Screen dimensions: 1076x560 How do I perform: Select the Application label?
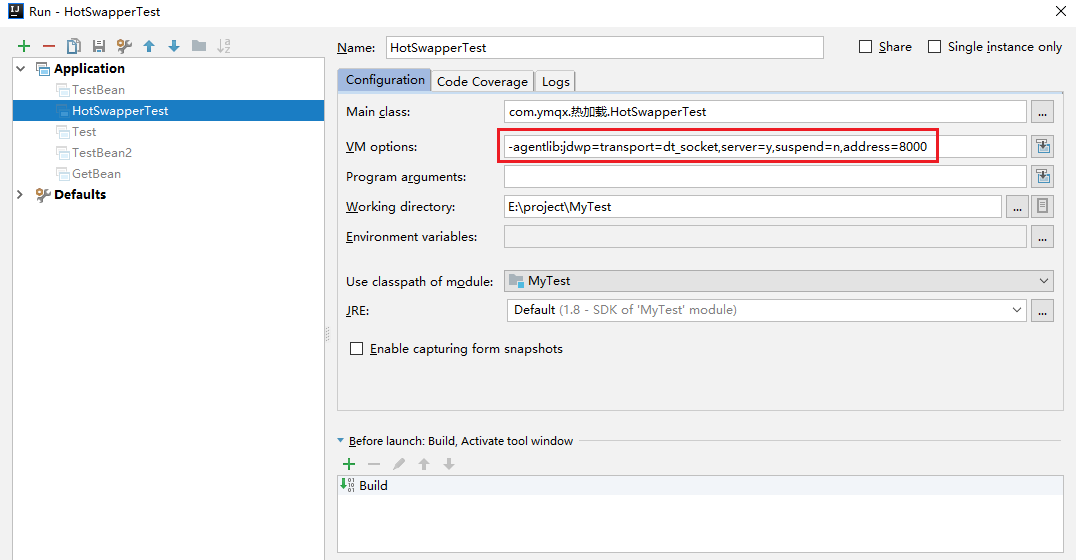pyautogui.click(x=89, y=69)
